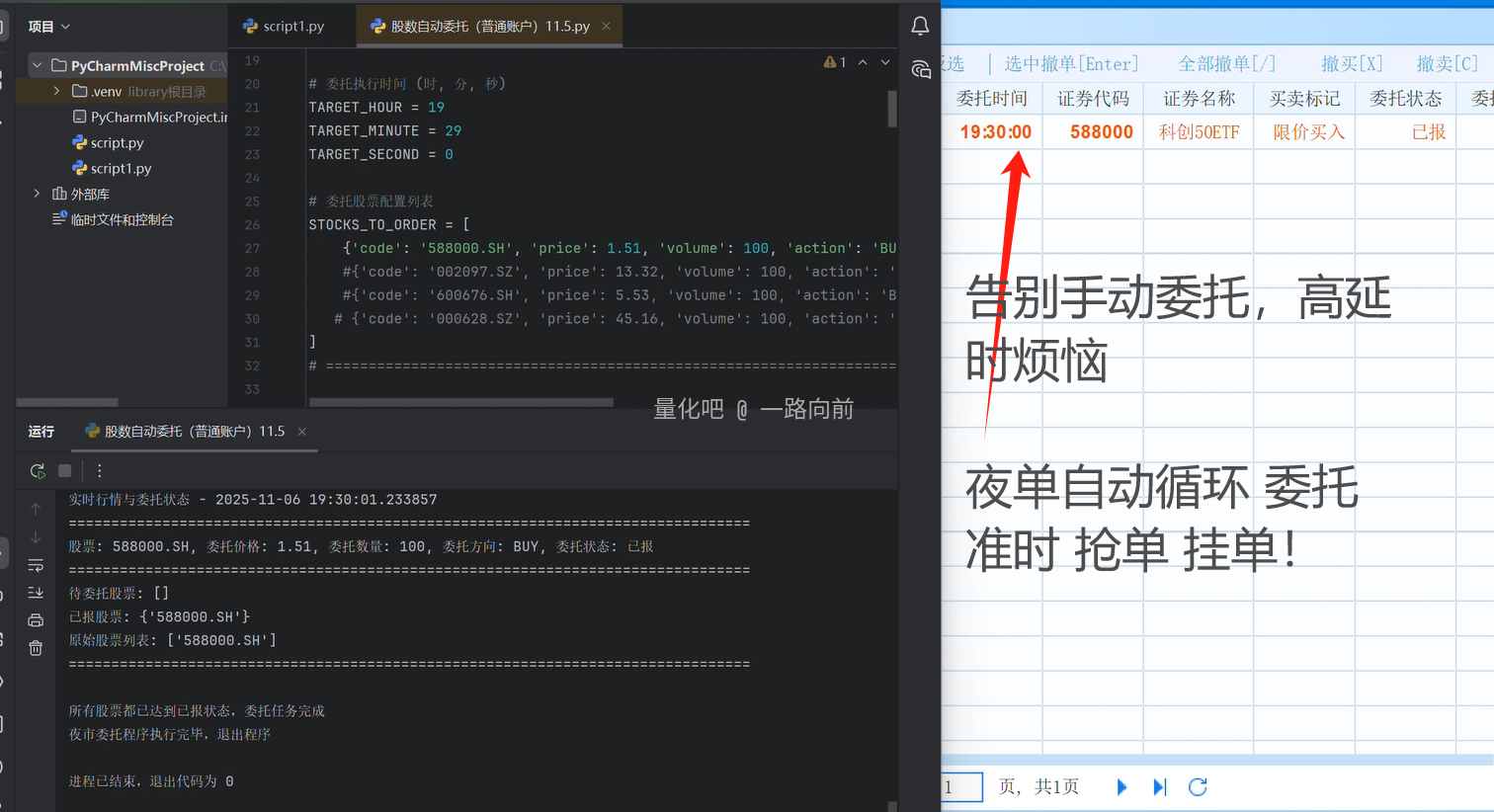Toggle soft-wrap in the console output

[36, 565]
